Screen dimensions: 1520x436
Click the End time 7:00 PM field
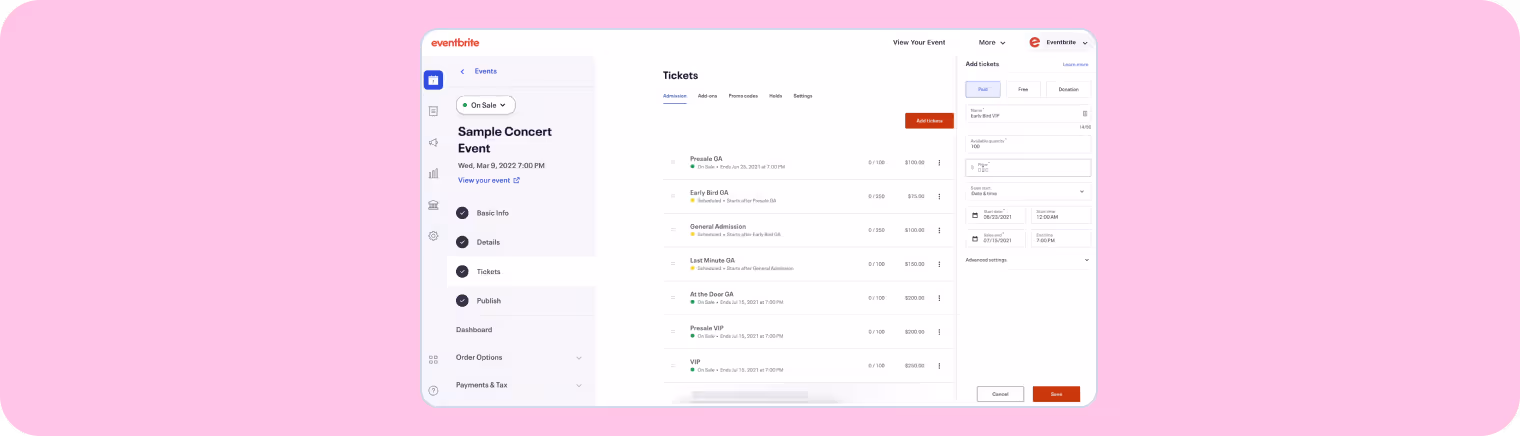click(1061, 239)
